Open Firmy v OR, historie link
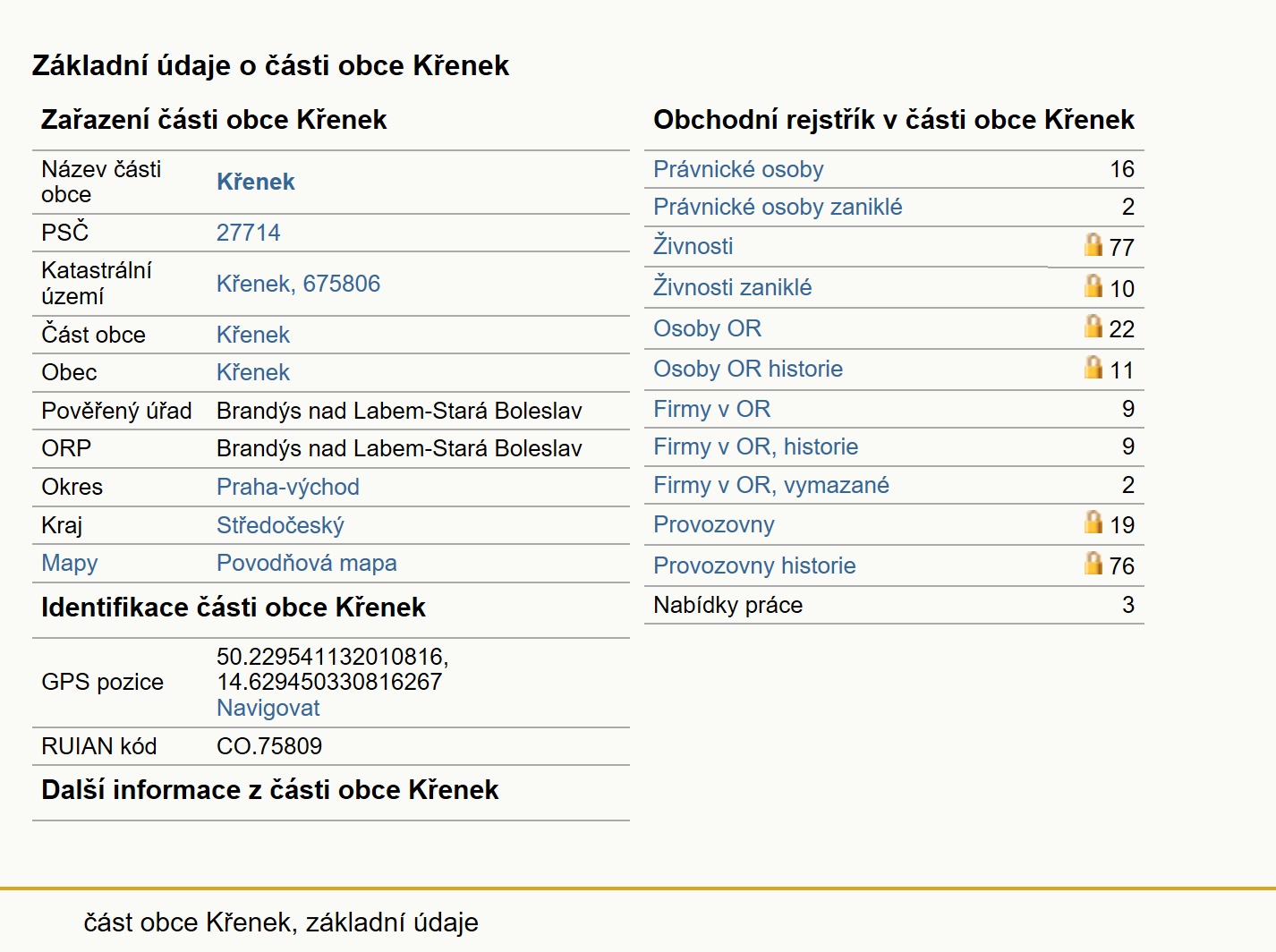Image resolution: width=1276 pixels, height=952 pixels. [755, 446]
